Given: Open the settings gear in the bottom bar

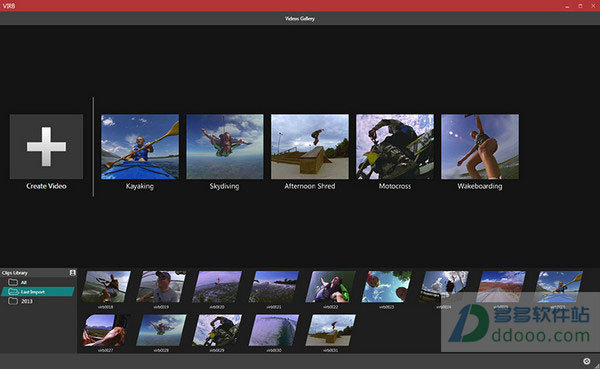Looking at the screenshot, I should point(587,361).
